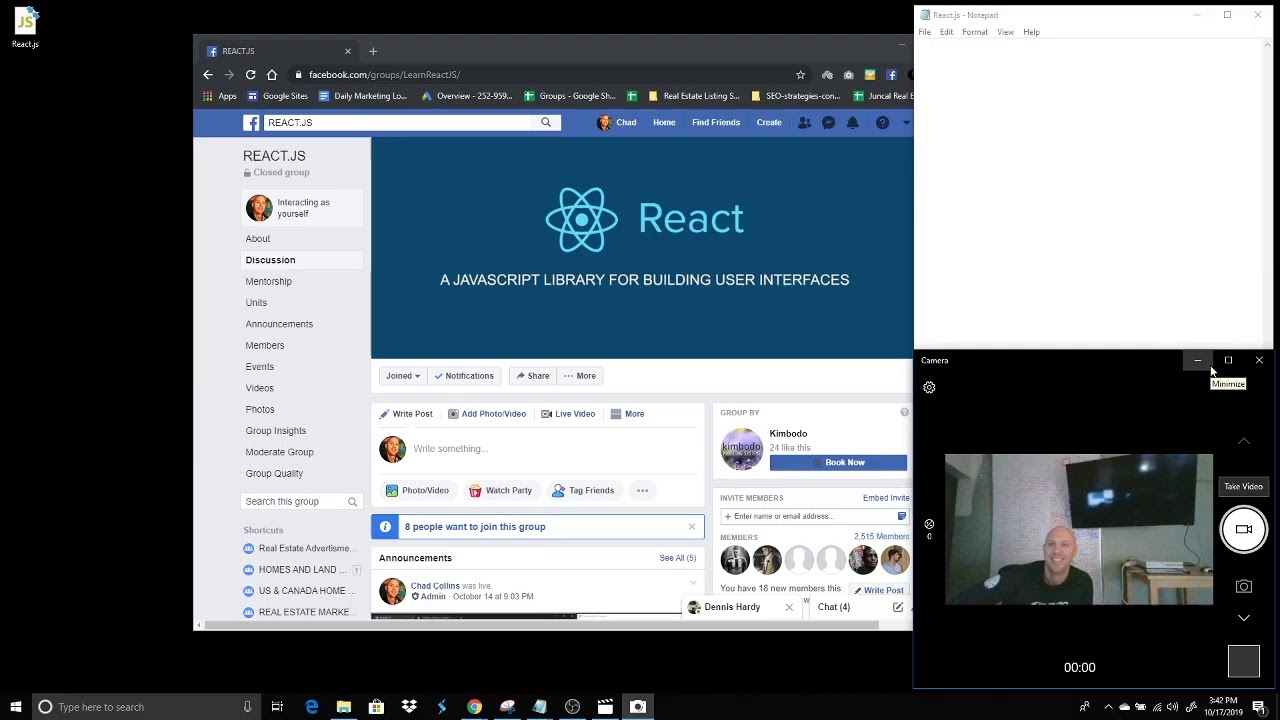Open Facebook account dropdown arrow
1280x720 pixels.
[x=906, y=122]
